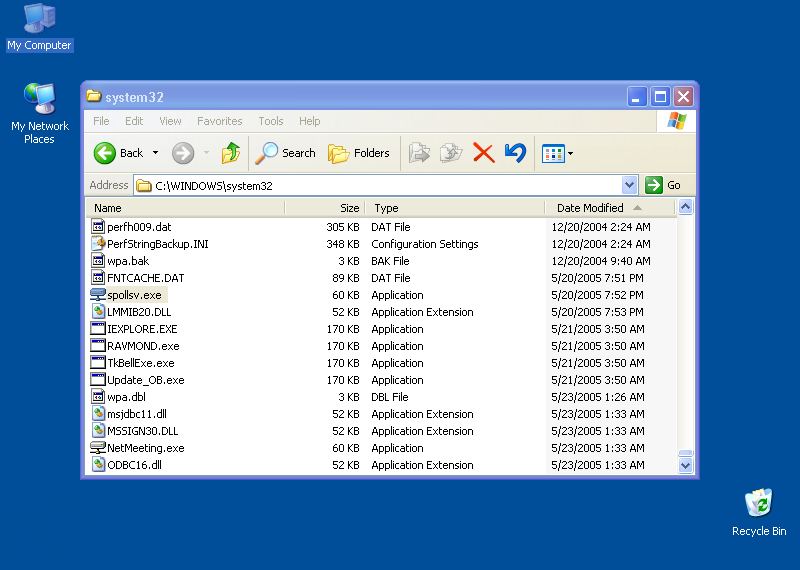Screen dimensions: 800x570
Task: Click the address field path text
Action: (x=214, y=186)
